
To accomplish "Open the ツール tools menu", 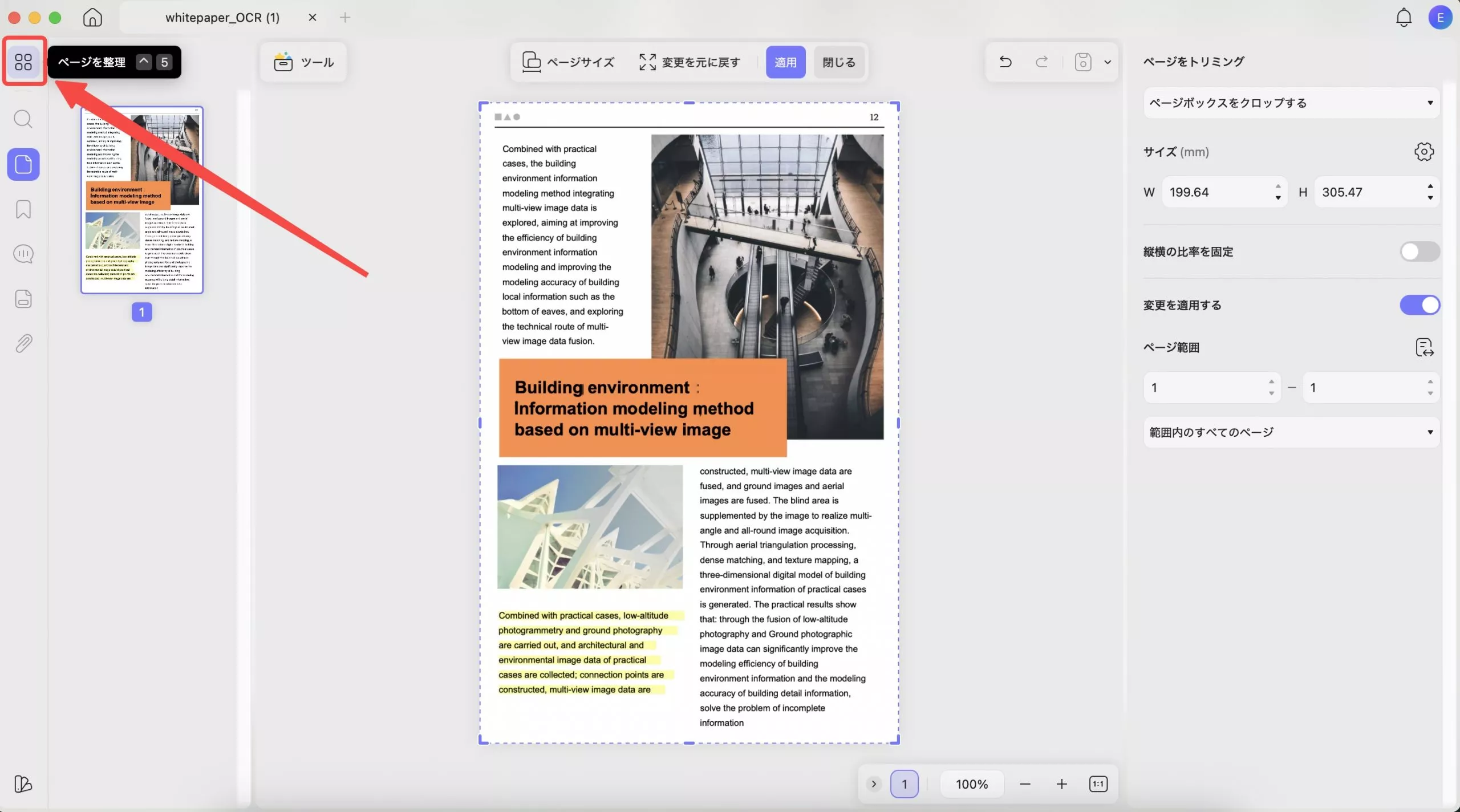I will 303,62.
